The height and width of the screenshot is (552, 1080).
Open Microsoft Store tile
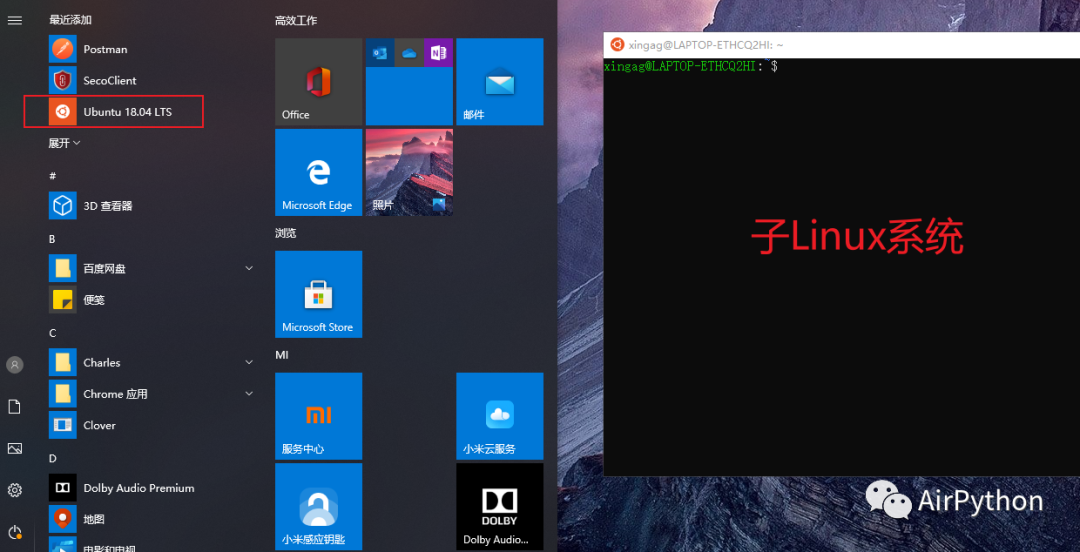pyautogui.click(x=318, y=294)
